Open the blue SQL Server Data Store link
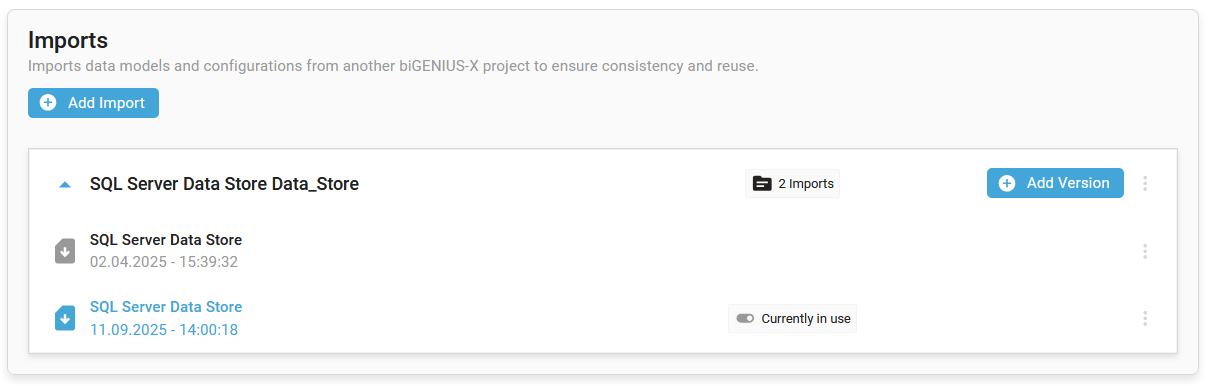Image resolution: width=1214 pixels, height=385 pixels. [166, 307]
